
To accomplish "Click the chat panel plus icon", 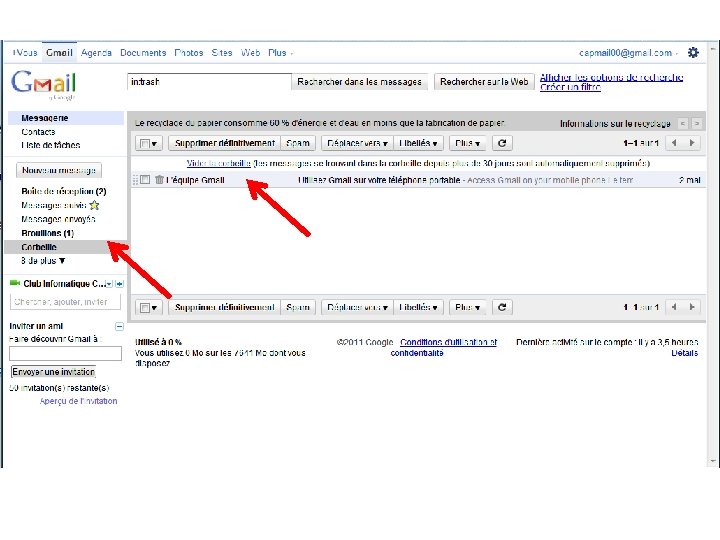I will pyautogui.click(x=119, y=284).
